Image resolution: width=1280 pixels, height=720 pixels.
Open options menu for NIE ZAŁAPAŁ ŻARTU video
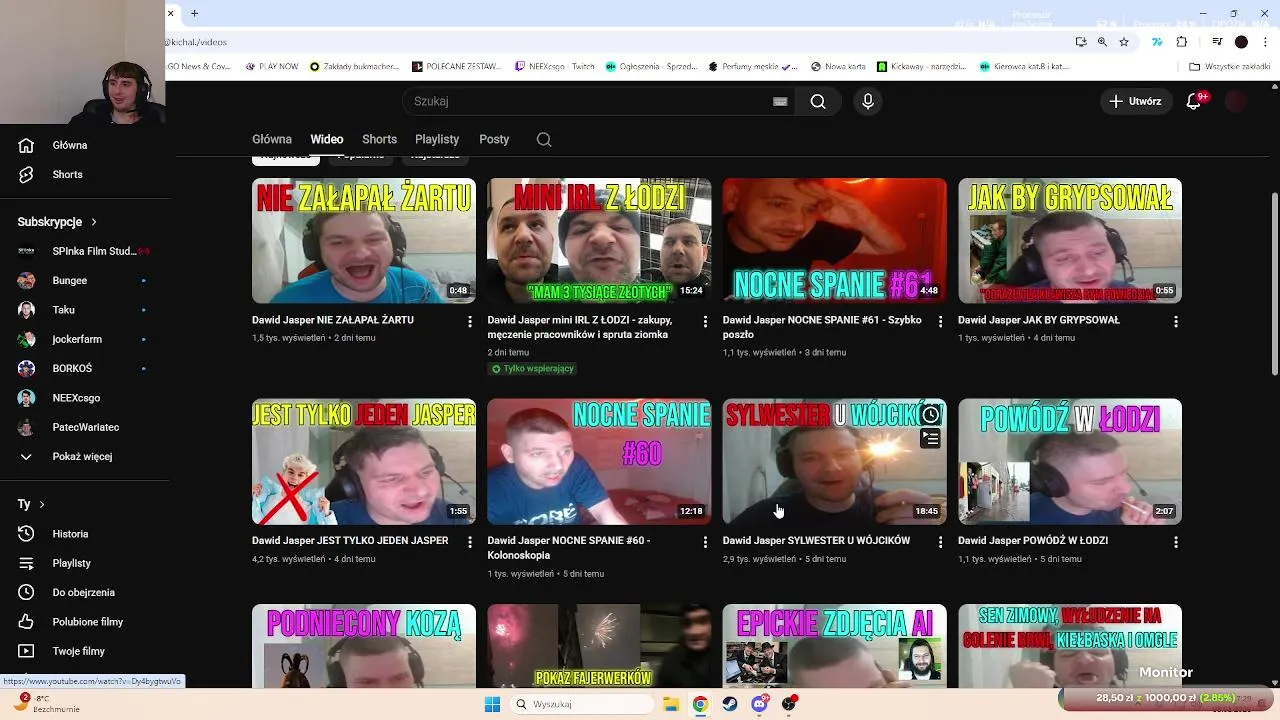[470, 321]
